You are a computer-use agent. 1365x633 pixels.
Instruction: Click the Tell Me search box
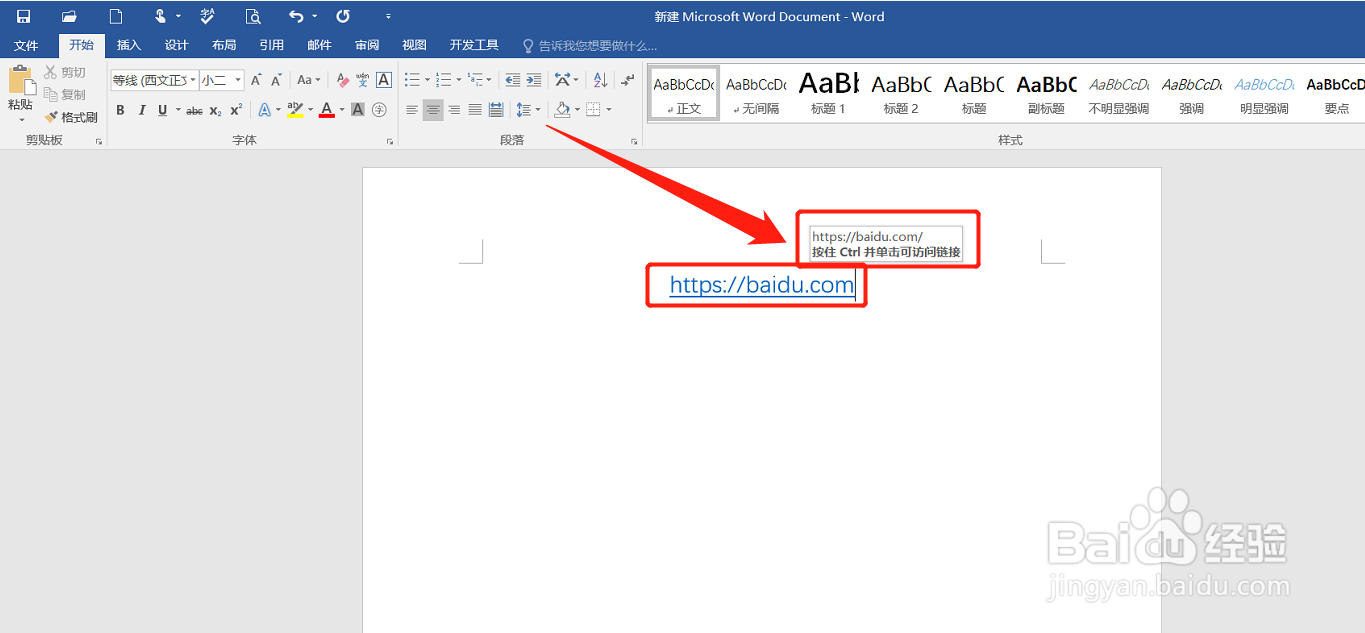tap(590, 45)
